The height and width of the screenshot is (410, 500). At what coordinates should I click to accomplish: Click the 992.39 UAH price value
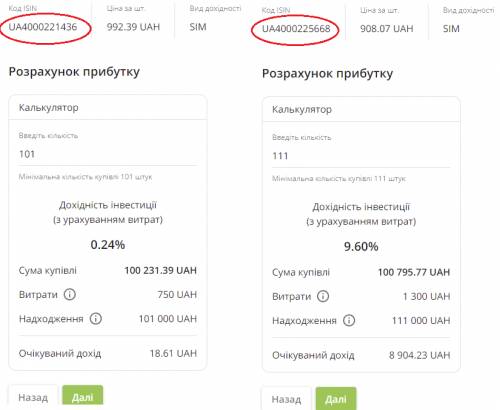133,27
